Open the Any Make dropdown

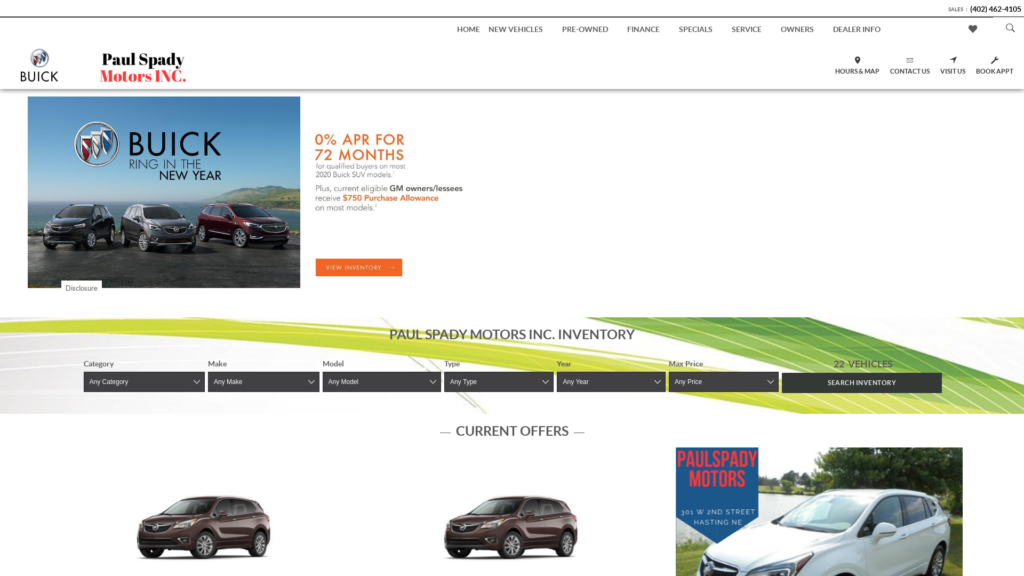pos(263,382)
